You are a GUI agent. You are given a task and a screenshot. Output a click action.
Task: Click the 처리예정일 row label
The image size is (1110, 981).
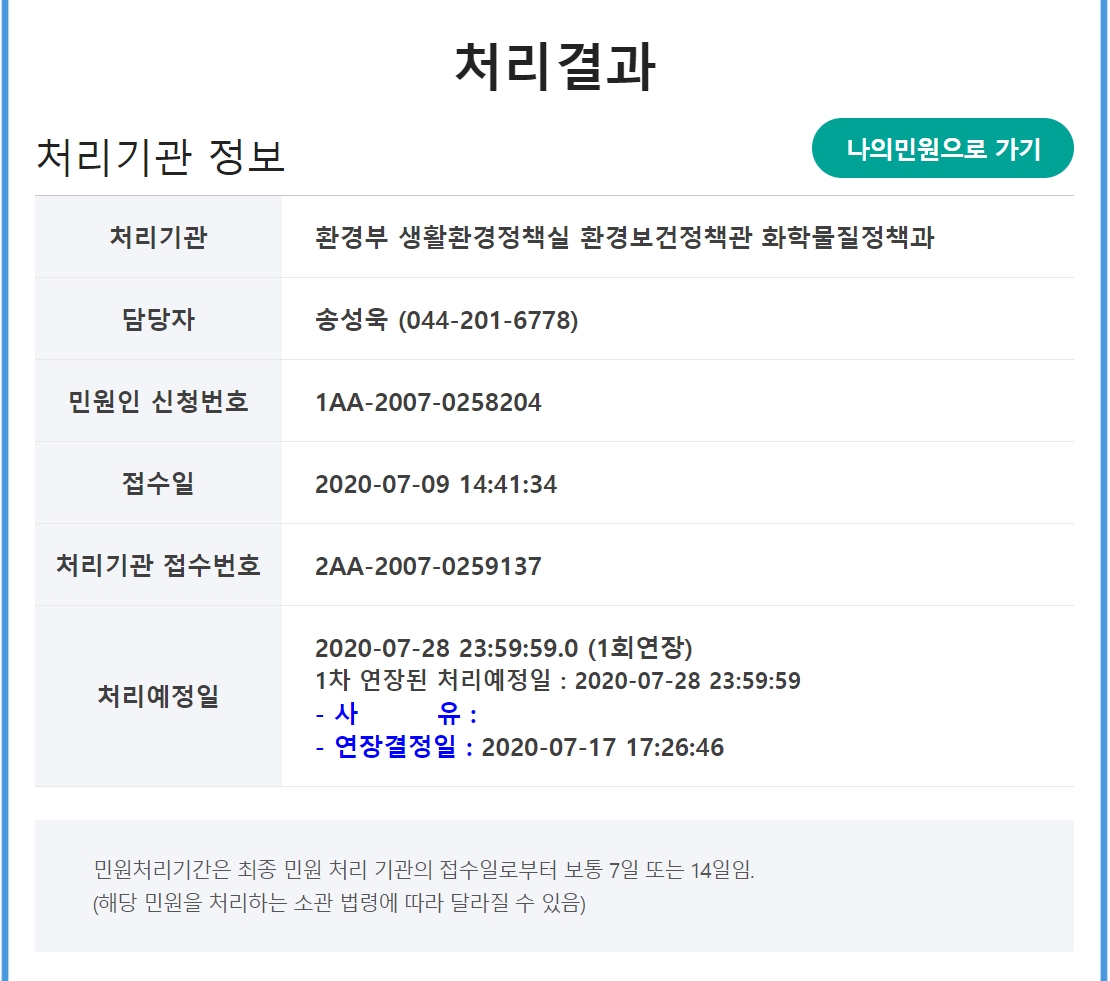click(x=158, y=696)
